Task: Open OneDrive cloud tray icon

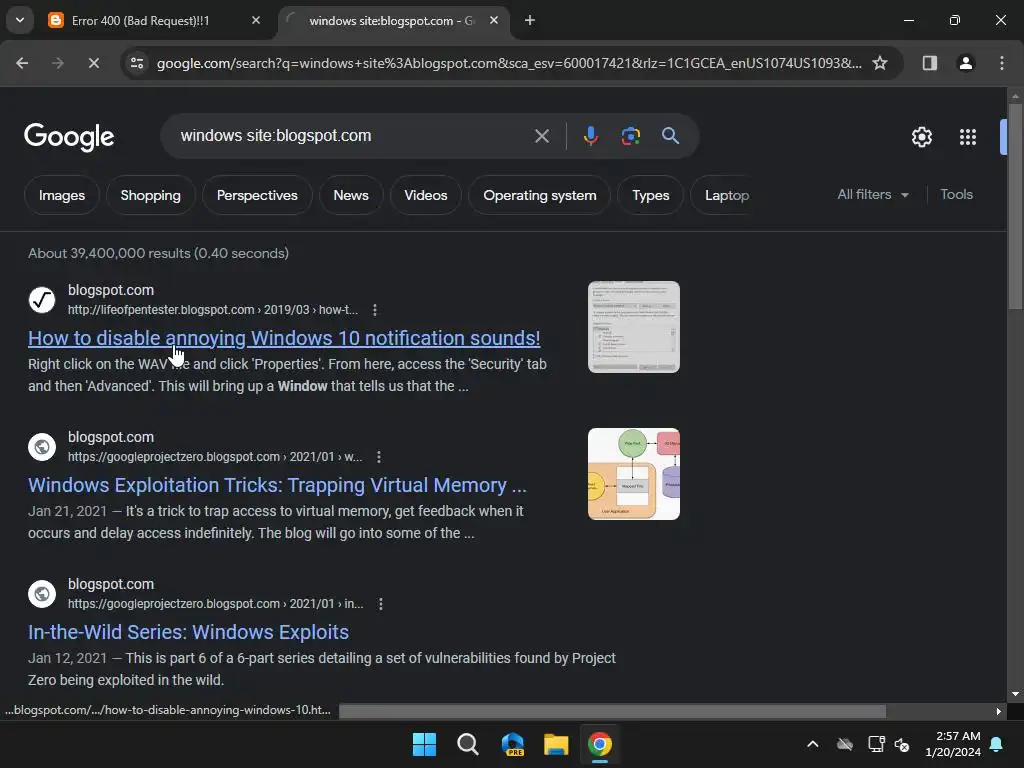Action: click(x=844, y=744)
